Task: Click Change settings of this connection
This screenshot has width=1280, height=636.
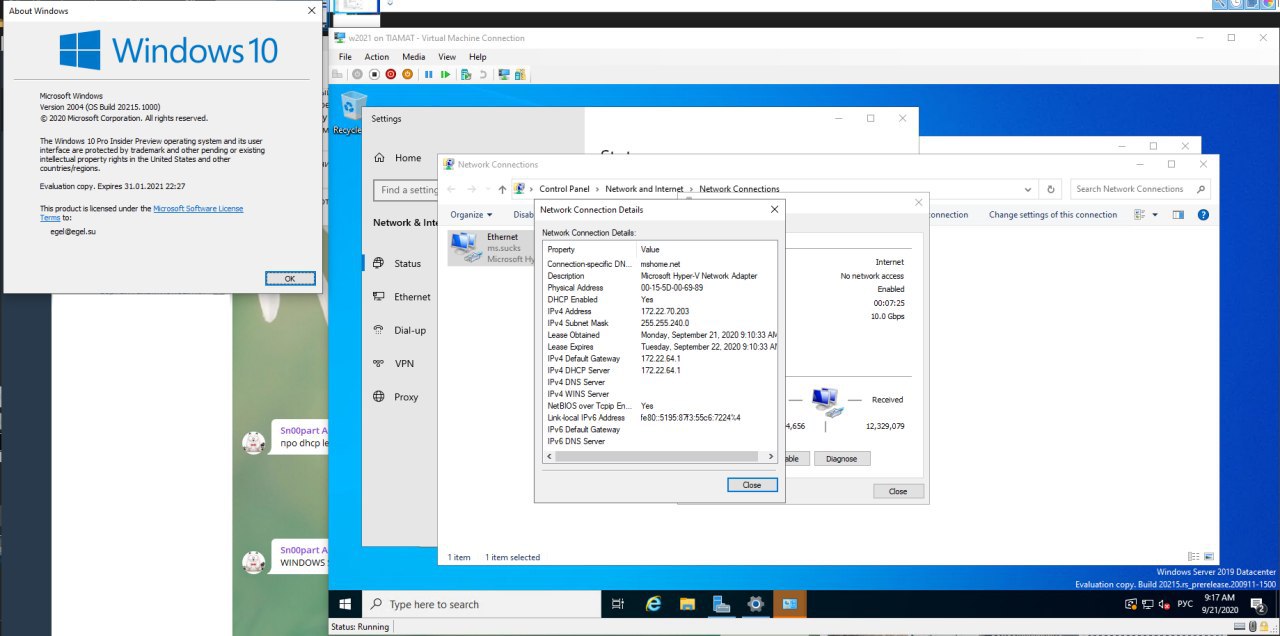Action: 1053,215
